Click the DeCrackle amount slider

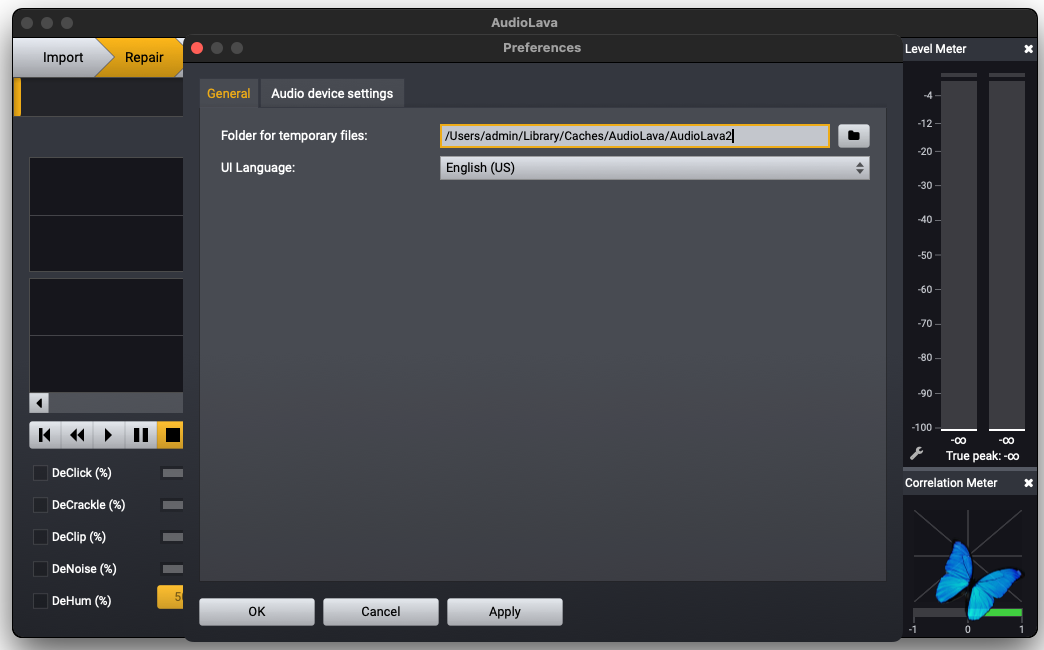[x=172, y=505]
